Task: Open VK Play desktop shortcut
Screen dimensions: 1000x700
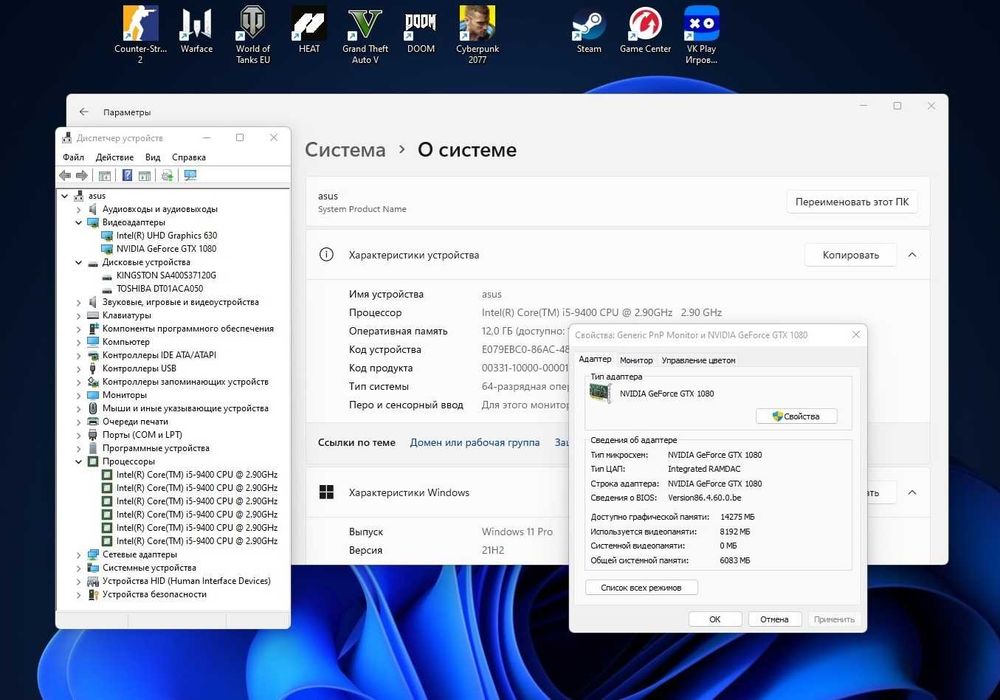Action: click(701, 35)
